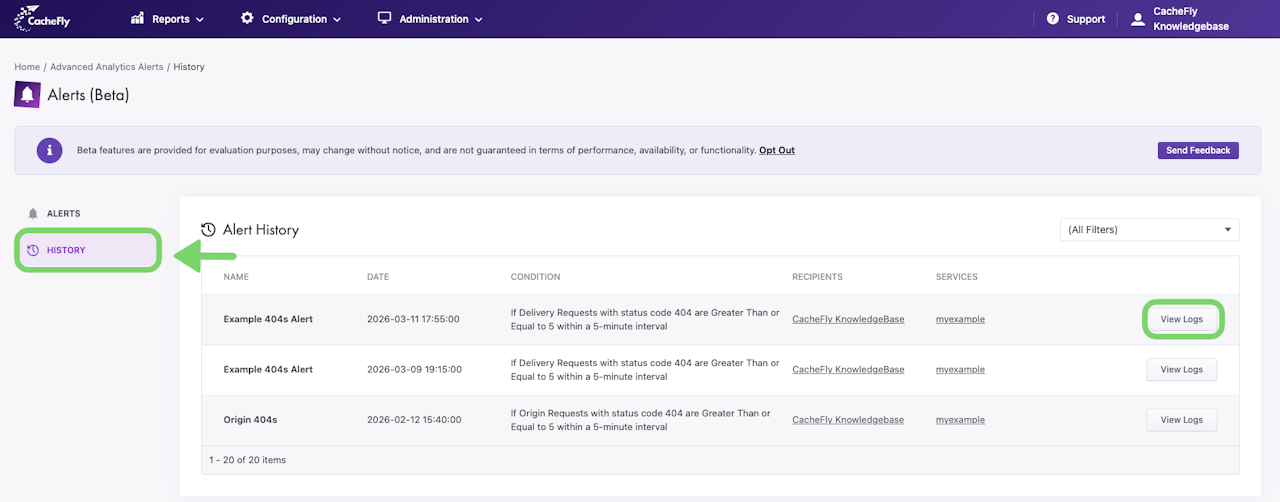Select the History sidebar tab

point(88,250)
